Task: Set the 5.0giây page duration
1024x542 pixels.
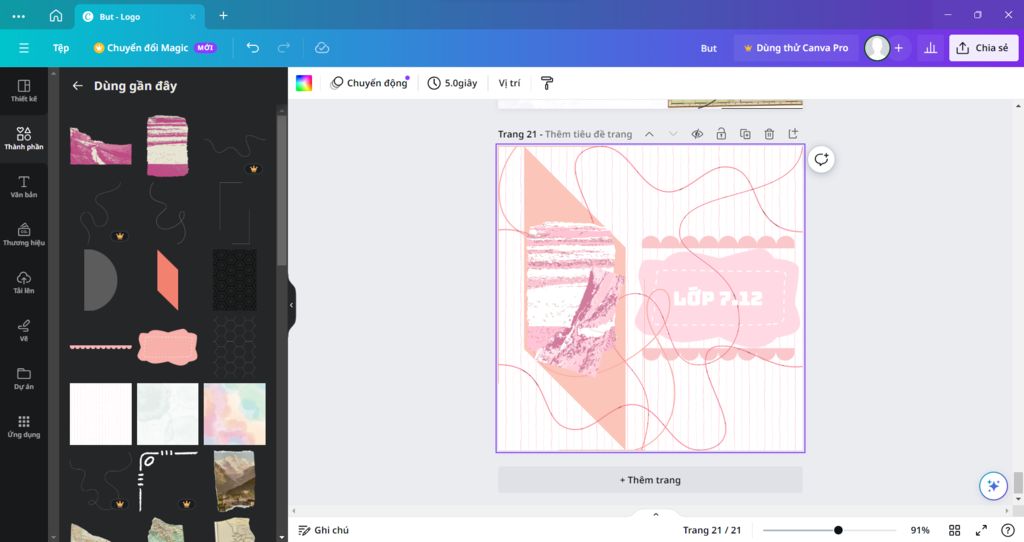Action: 453,83
